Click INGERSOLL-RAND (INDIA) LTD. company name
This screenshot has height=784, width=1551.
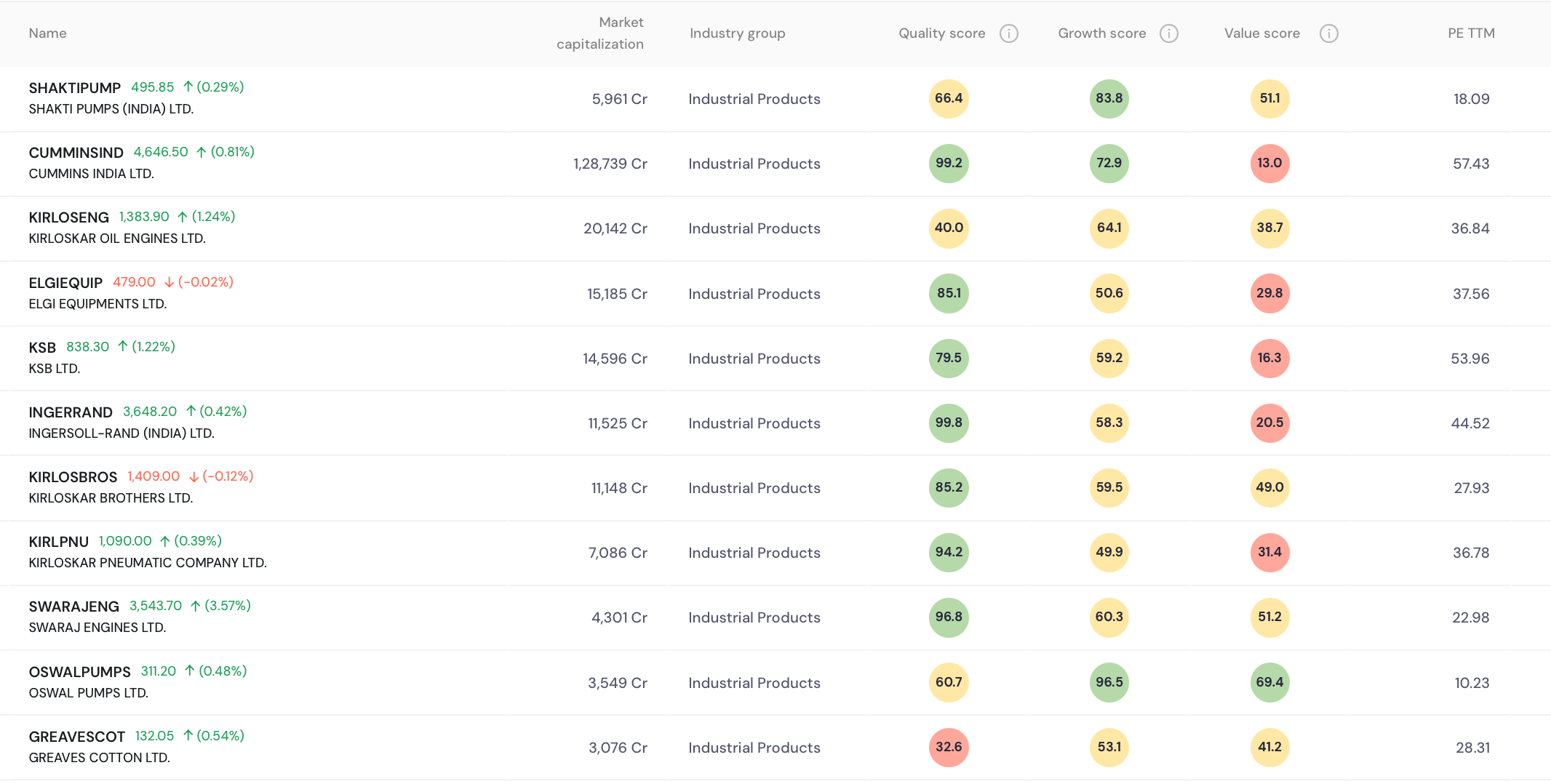click(x=121, y=433)
